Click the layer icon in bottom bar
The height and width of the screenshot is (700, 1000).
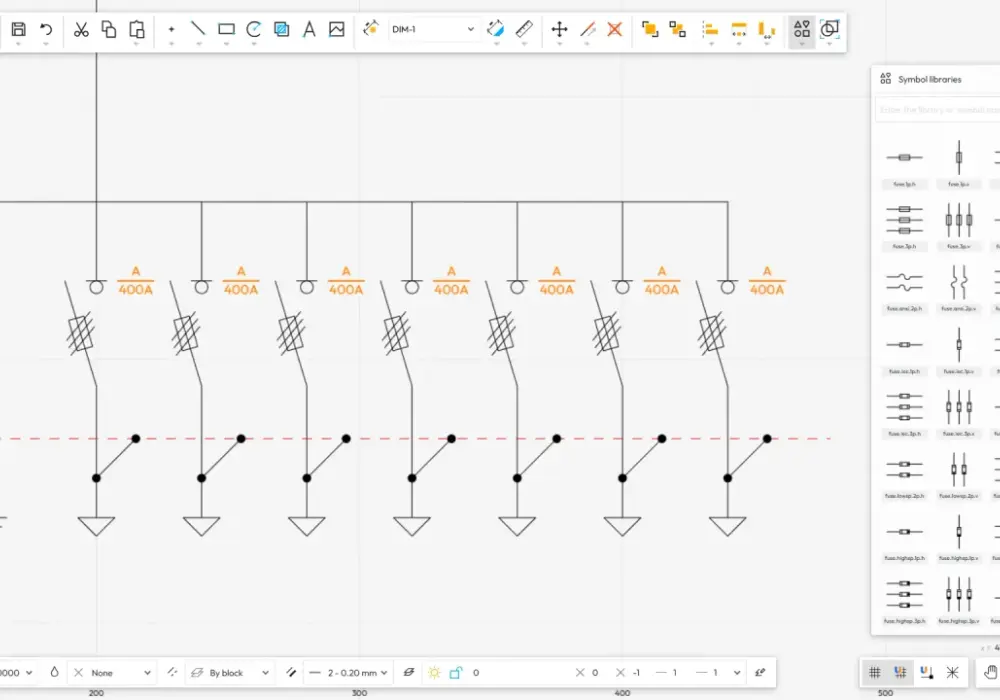pos(409,672)
